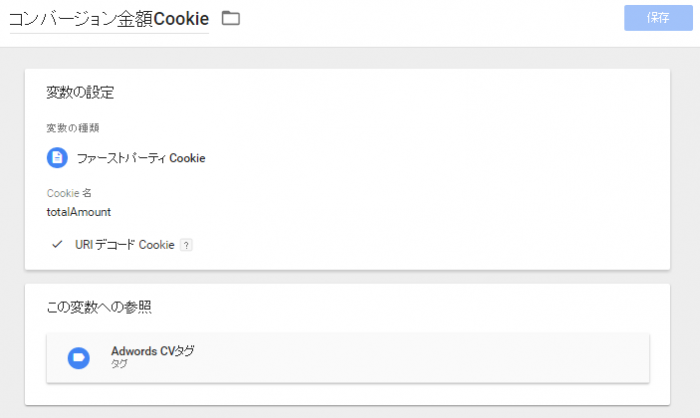Viewport: 700px width, 418px height.
Task: Open the ? help icon for URI decode
Action: (186, 245)
